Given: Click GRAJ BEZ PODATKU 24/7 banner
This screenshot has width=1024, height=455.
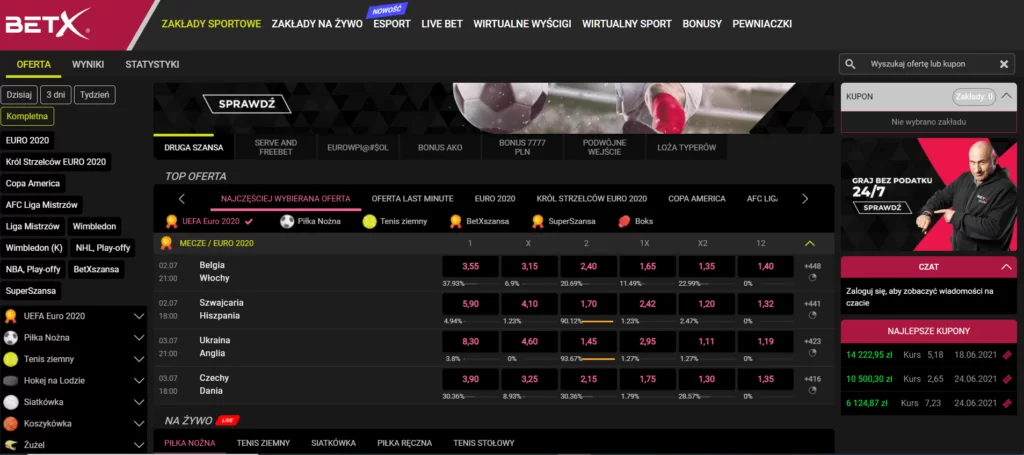Looking at the screenshot, I should [929, 195].
